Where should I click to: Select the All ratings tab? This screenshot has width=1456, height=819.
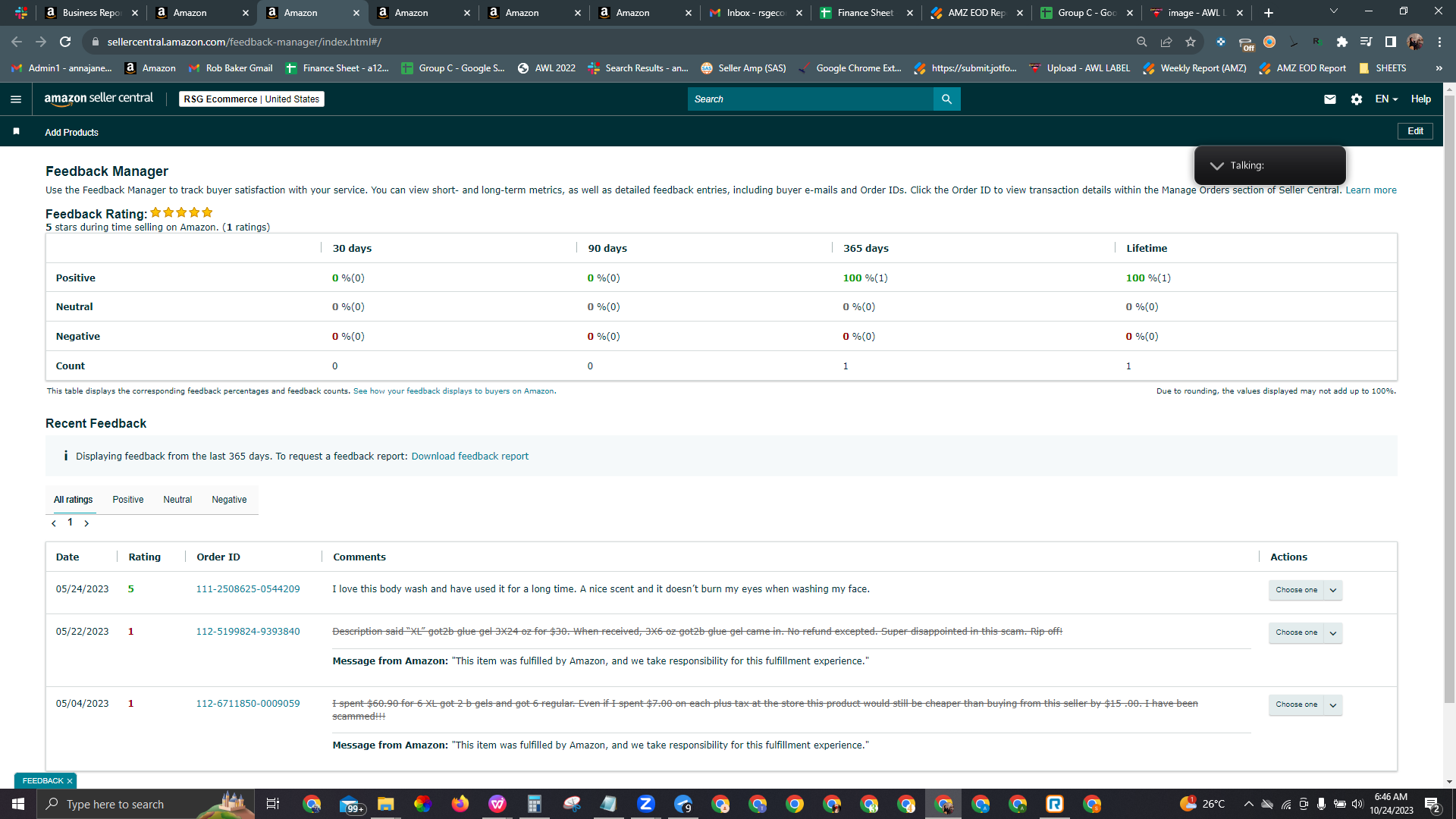(x=74, y=500)
